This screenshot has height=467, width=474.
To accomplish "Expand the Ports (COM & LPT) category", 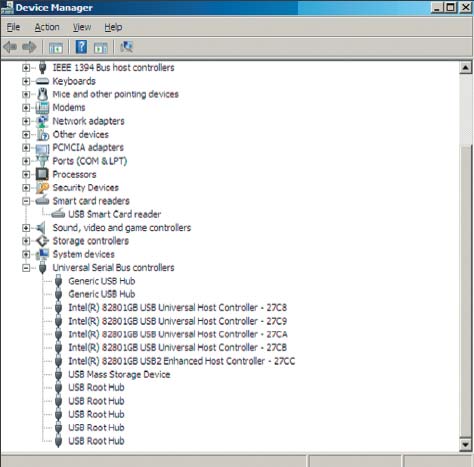I will tap(26, 161).
